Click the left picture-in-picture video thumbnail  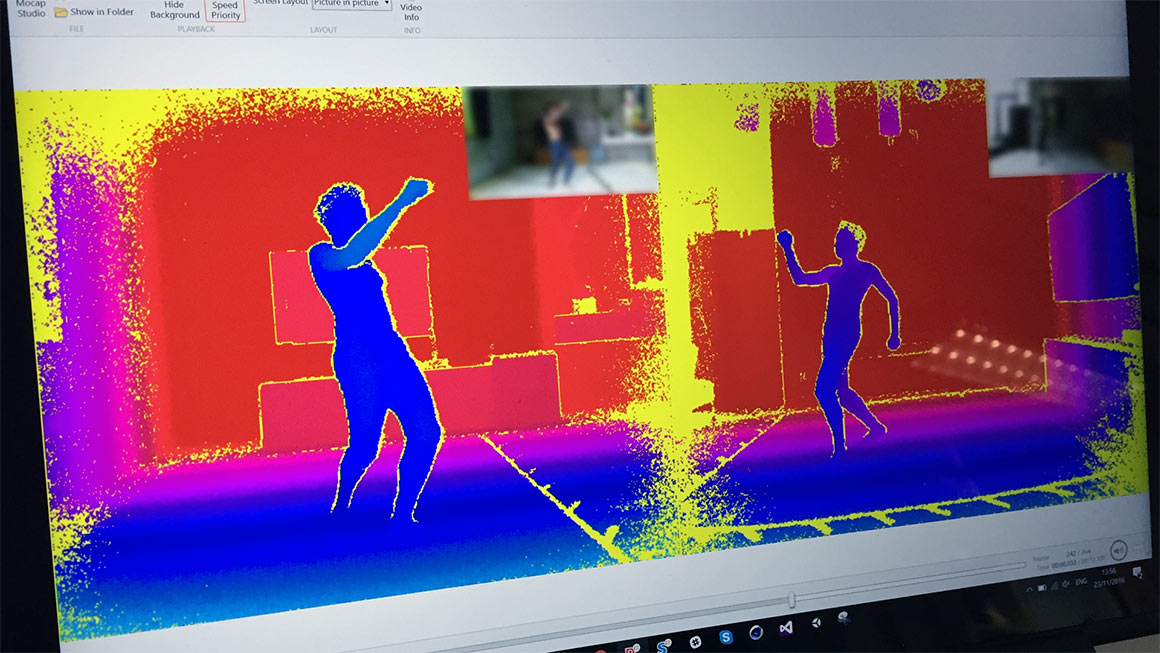click(562, 141)
